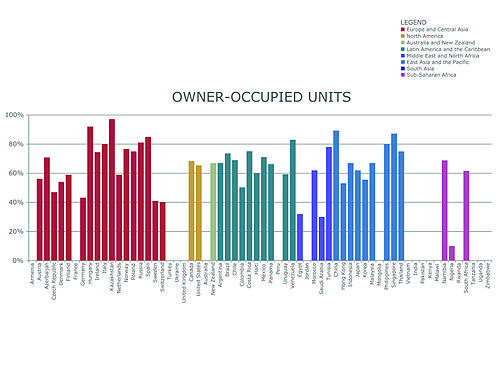The image size is (500, 386).
Task: Select the Latin America and the Caribbean legend label
Action: (448, 49)
